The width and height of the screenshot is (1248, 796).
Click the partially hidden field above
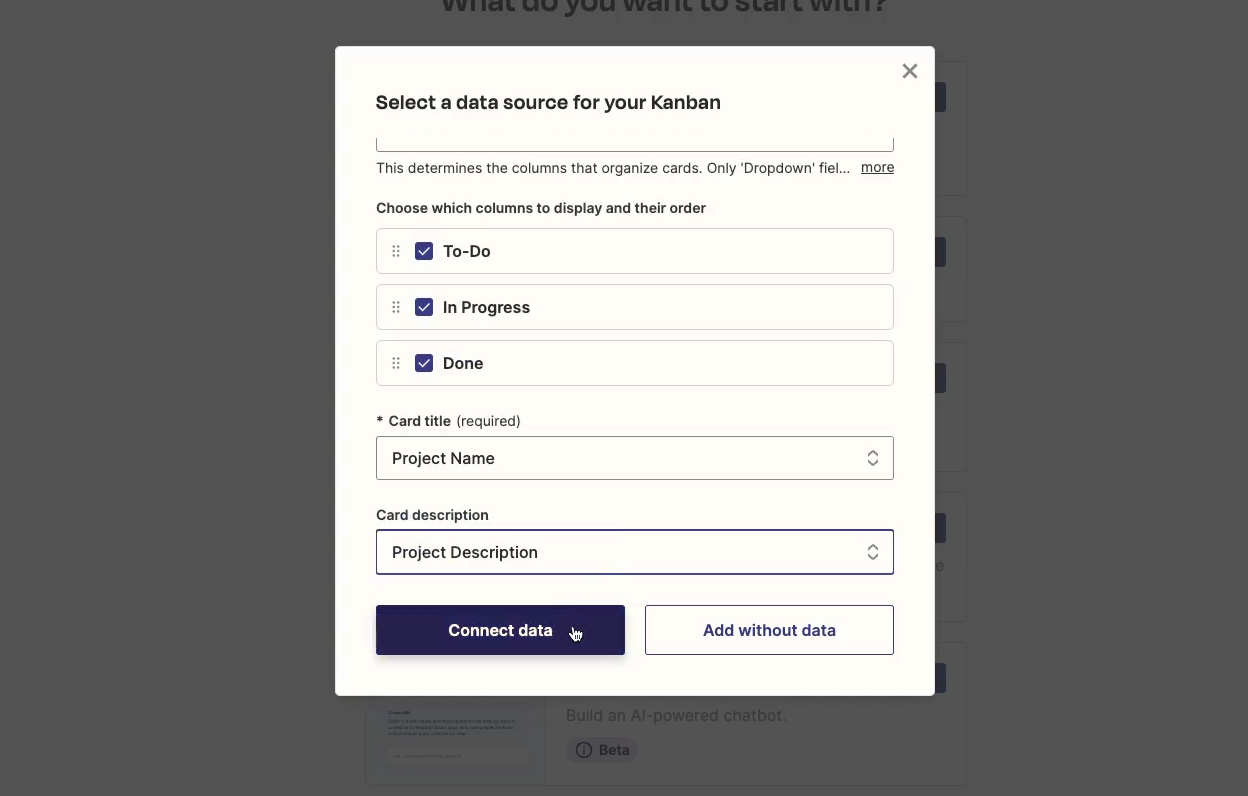(x=635, y=144)
